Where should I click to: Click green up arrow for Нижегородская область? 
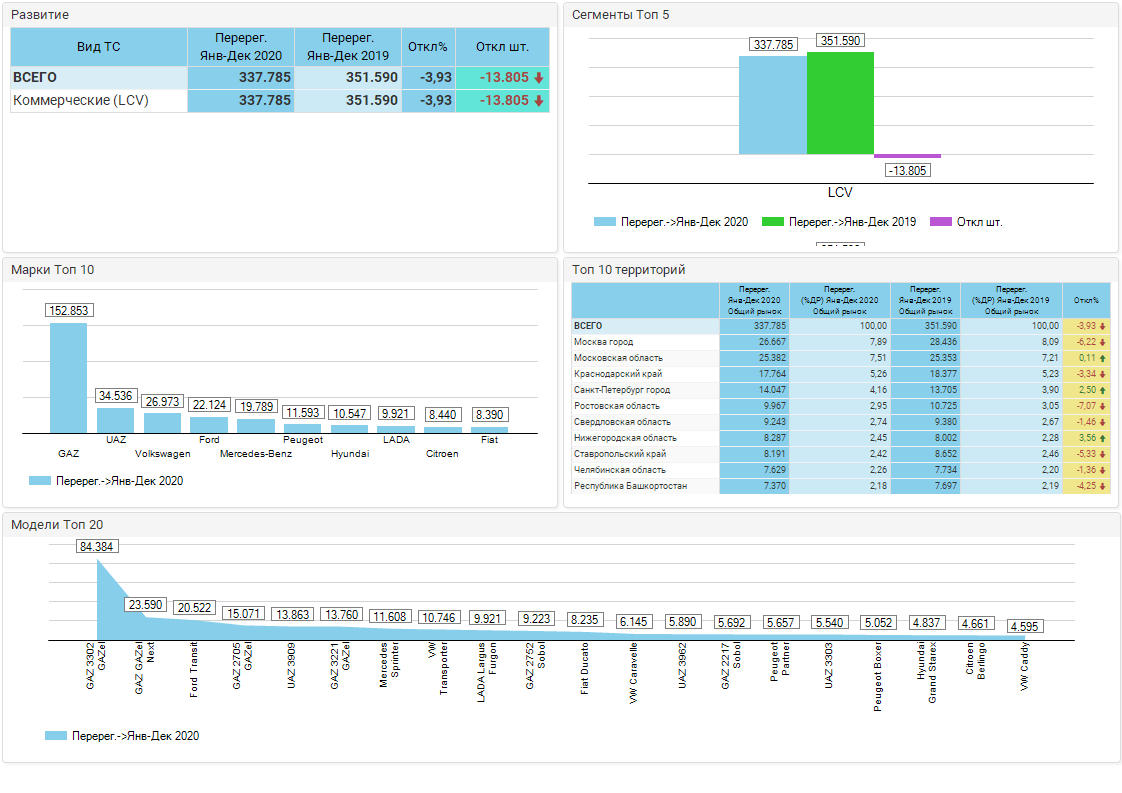[1103, 438]
